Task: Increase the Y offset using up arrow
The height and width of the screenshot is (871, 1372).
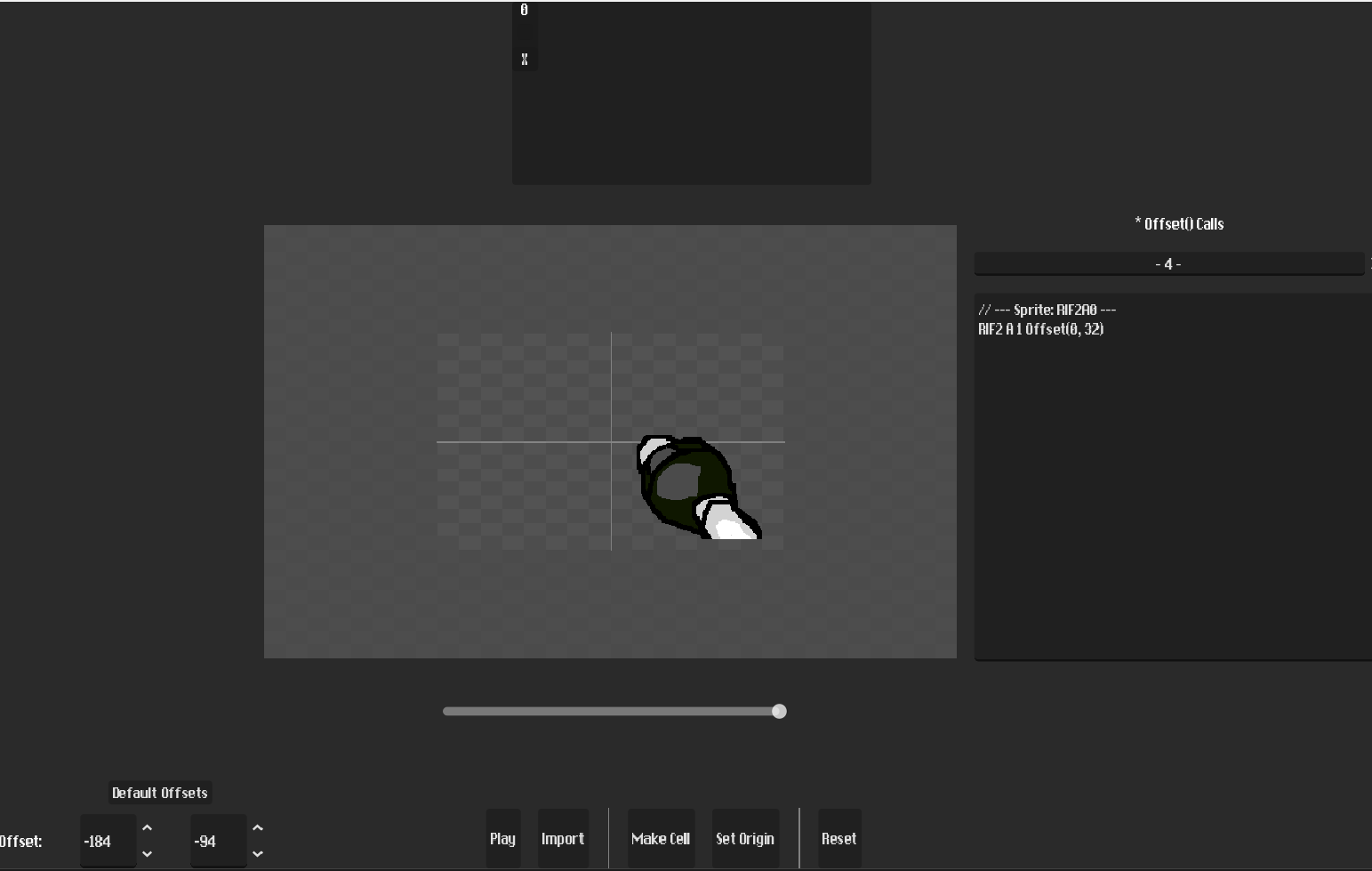Action: click(258, 828)
